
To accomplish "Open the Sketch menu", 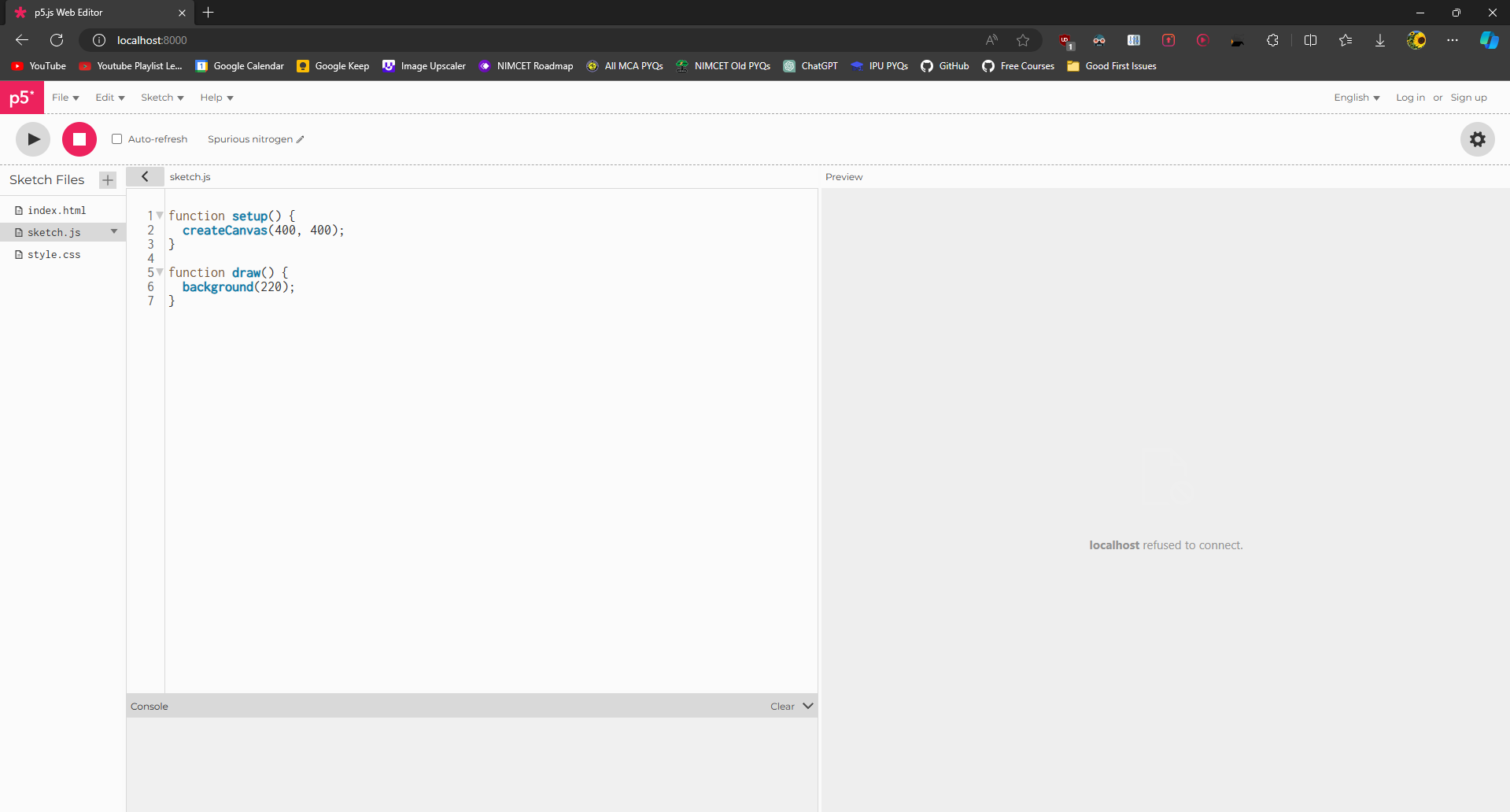I will point(161,97).
